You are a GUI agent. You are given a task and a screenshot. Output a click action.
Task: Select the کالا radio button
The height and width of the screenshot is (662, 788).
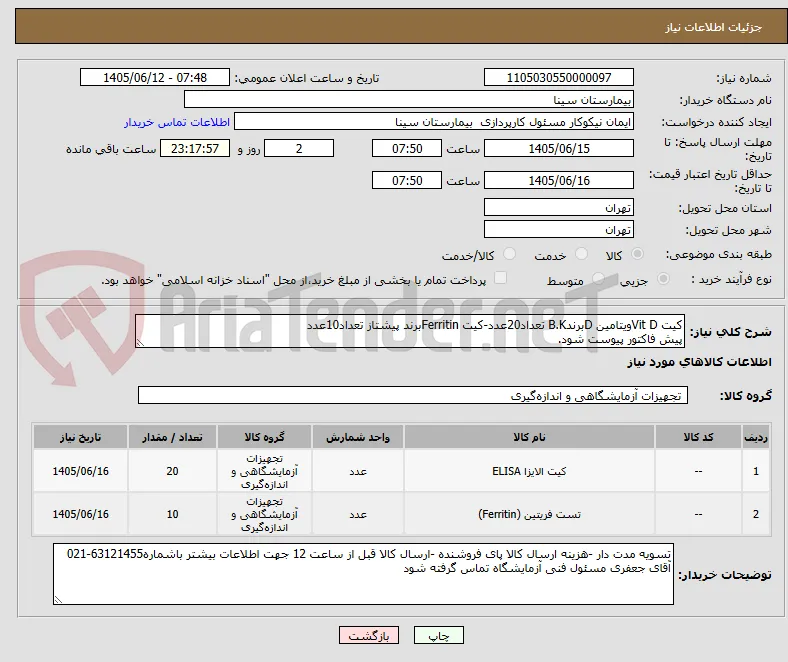pos(637,254)
